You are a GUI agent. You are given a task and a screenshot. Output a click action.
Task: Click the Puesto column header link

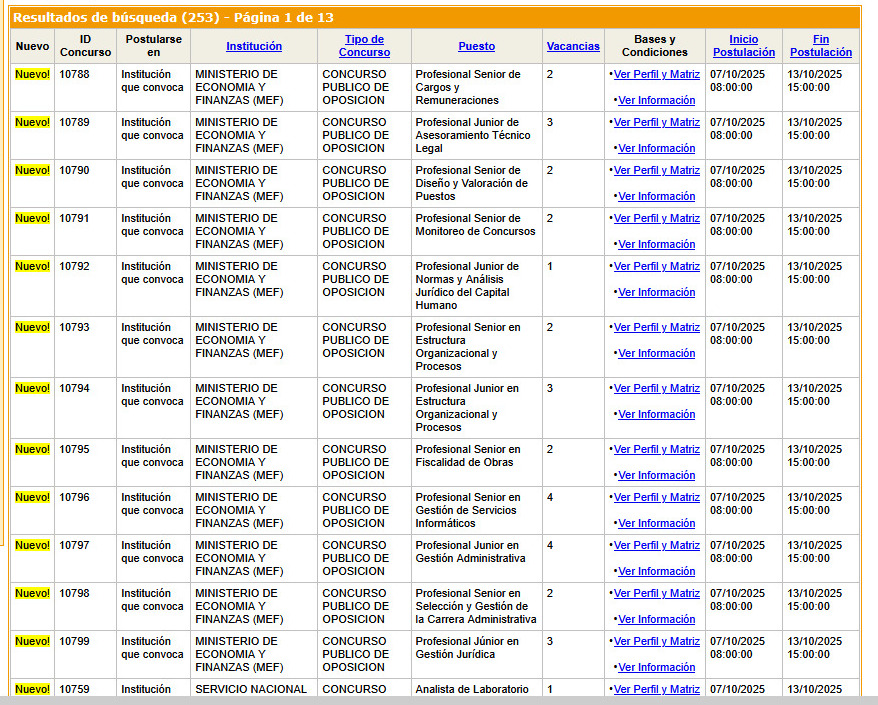476,46
